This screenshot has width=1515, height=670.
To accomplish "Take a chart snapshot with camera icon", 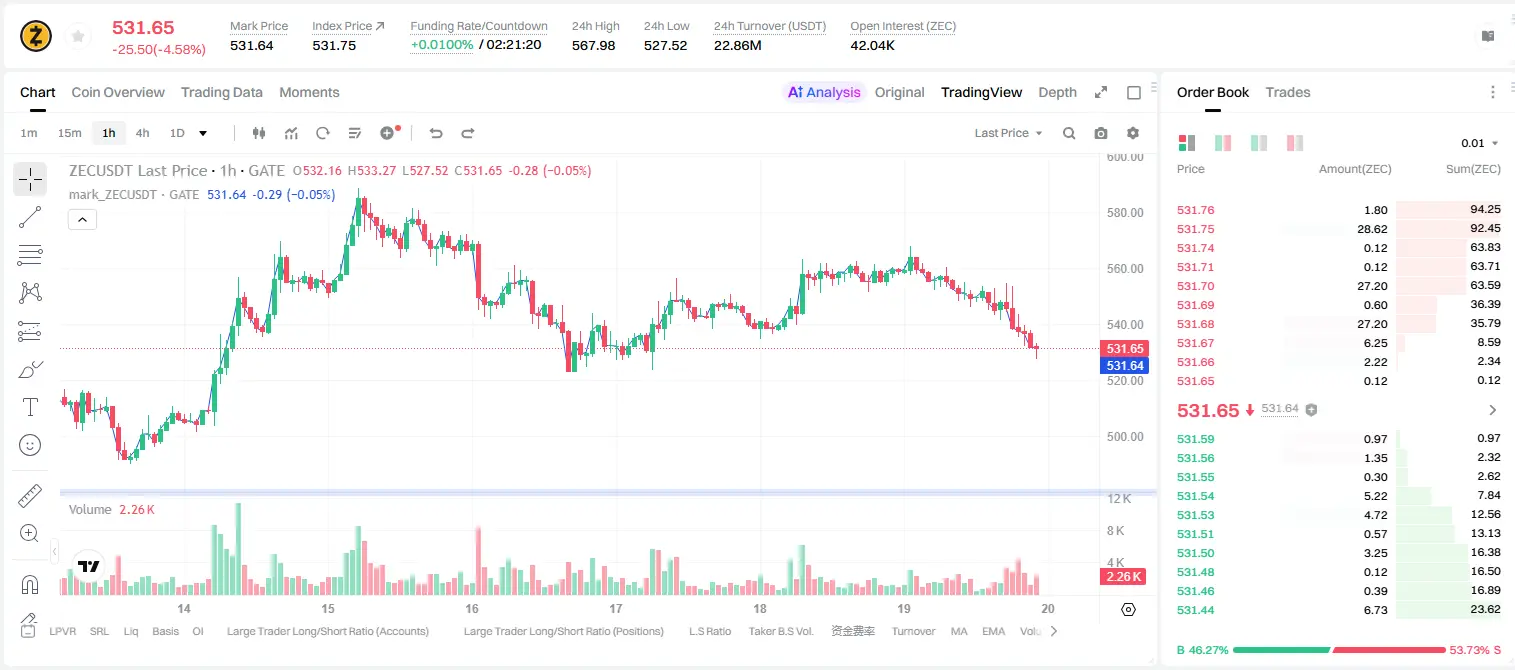I will click(x=1101, y=133).
